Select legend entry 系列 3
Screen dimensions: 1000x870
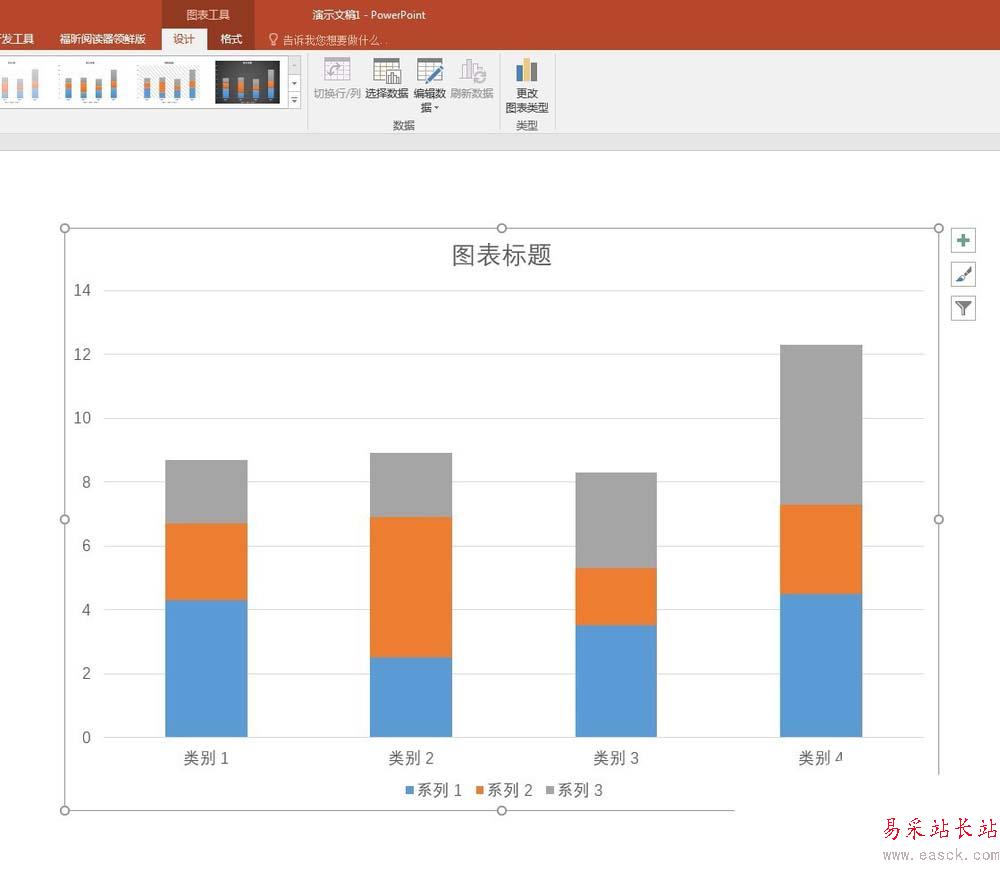580,790
